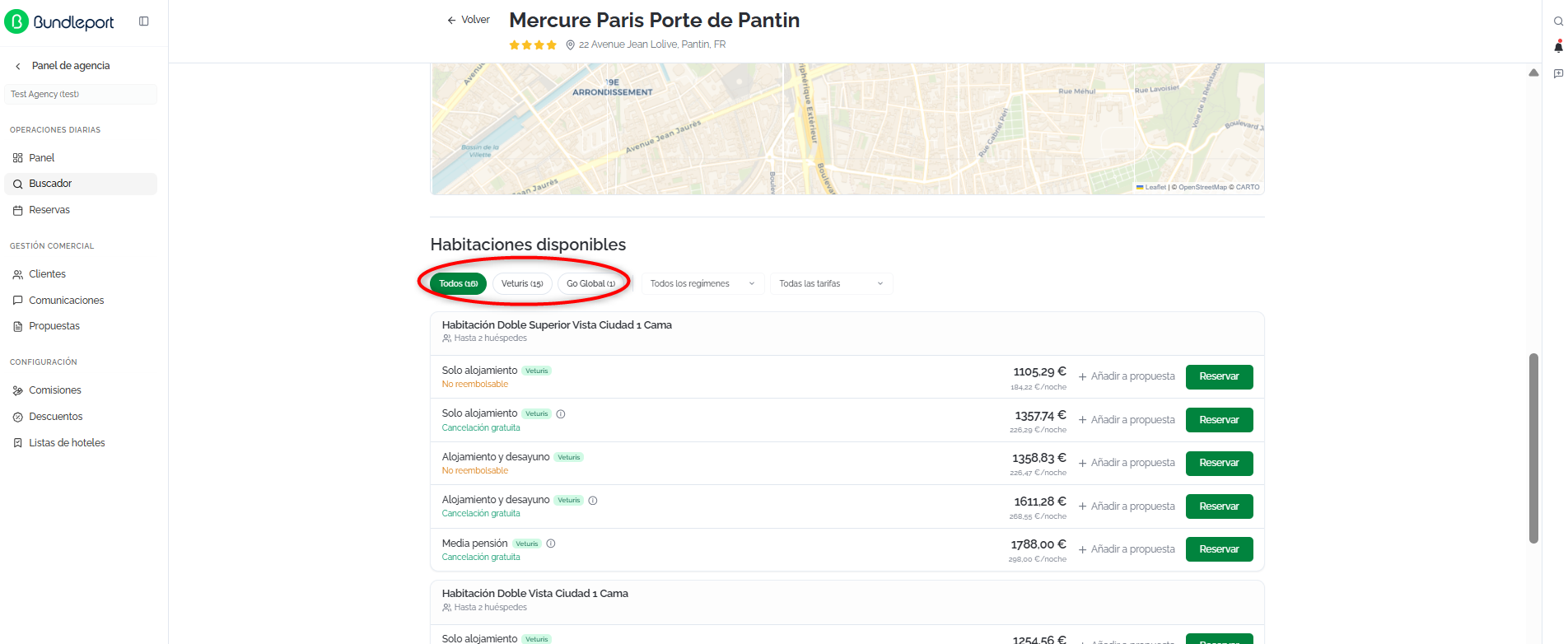
Task: Click the Test Agency (test) field
Action: tap(80, 95)
